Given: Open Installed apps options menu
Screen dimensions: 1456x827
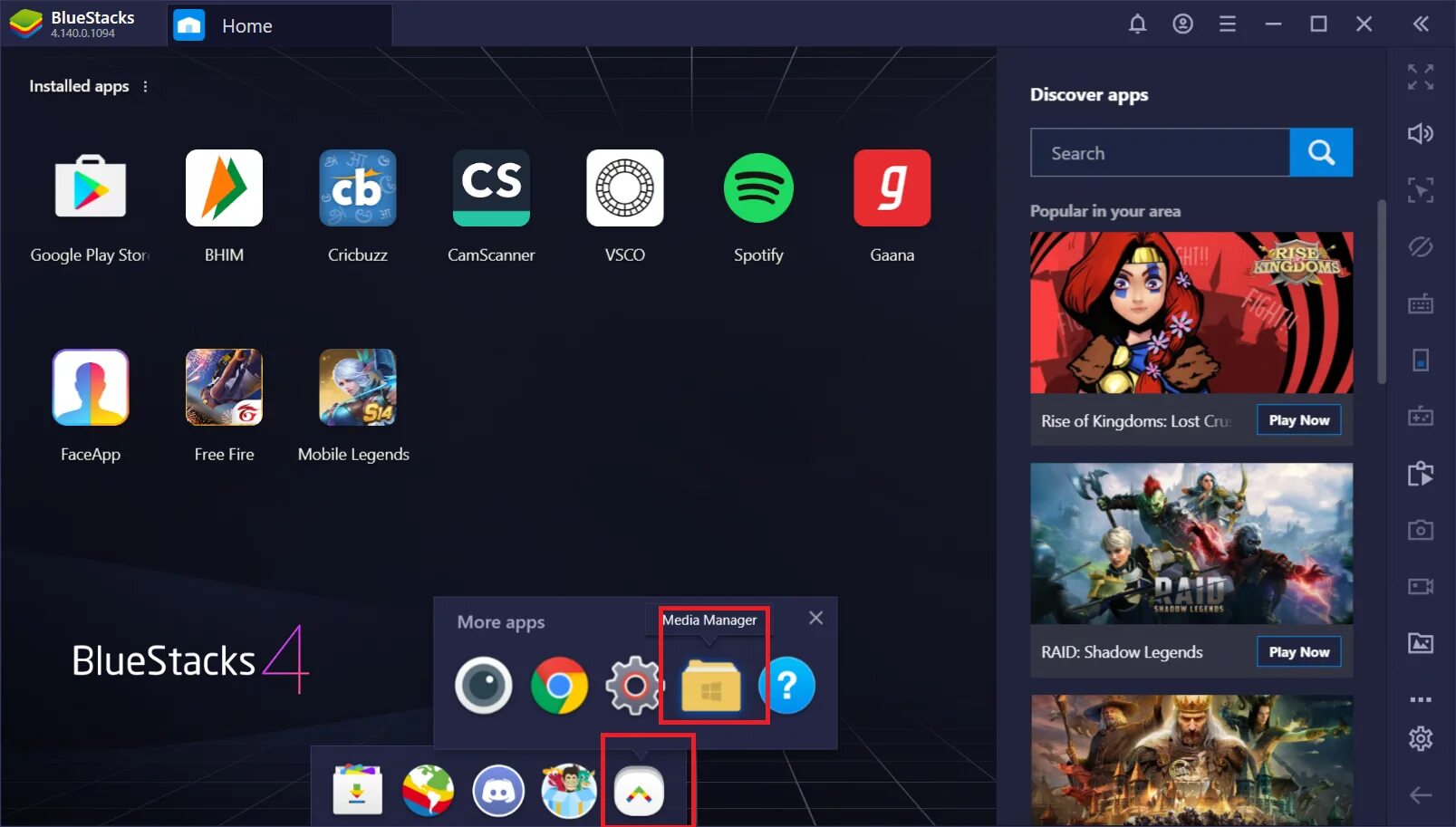Looking at the screenshot, I should 145,86.
